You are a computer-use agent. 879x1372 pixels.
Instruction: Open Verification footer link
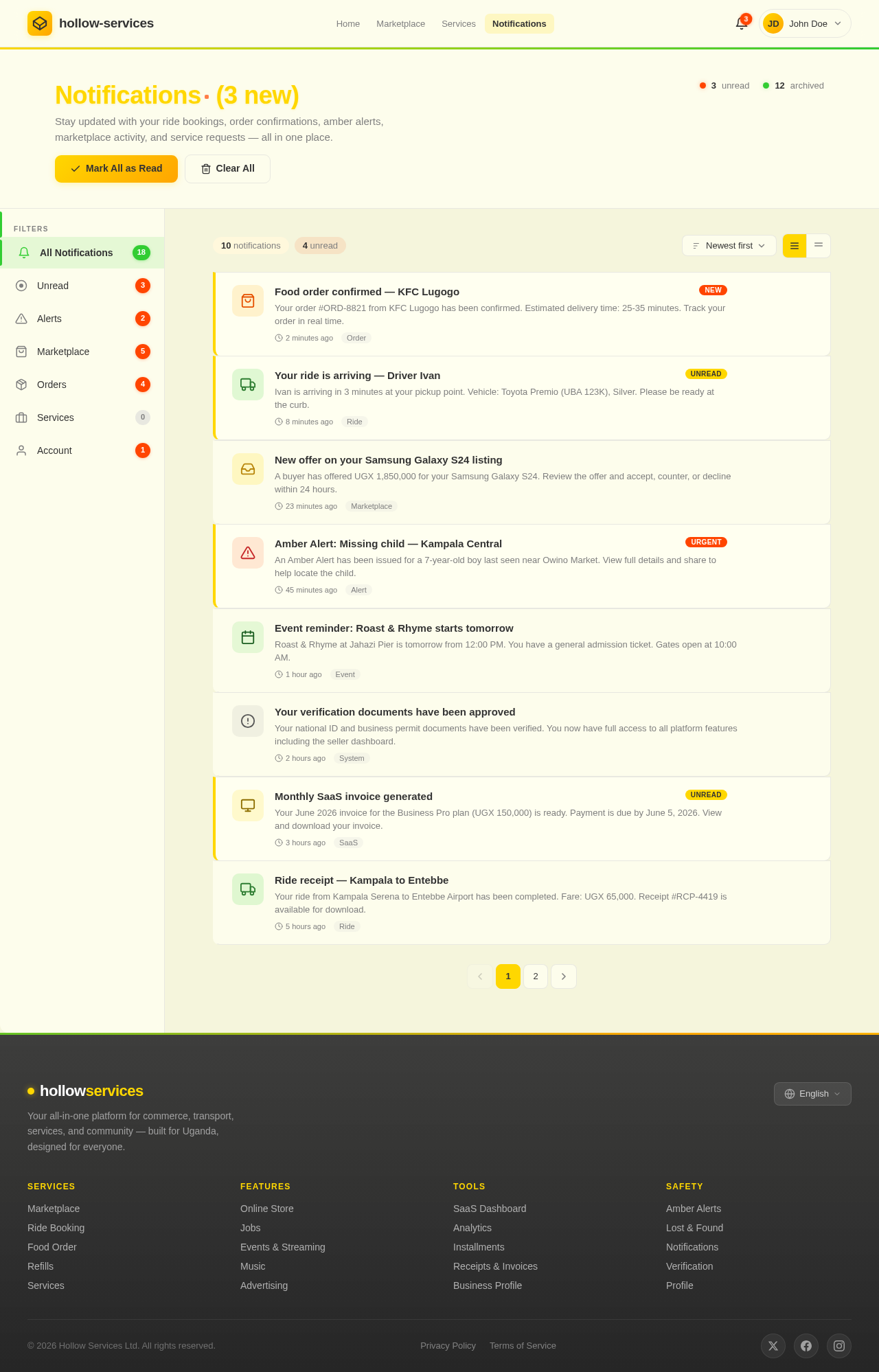[689, 1266]
